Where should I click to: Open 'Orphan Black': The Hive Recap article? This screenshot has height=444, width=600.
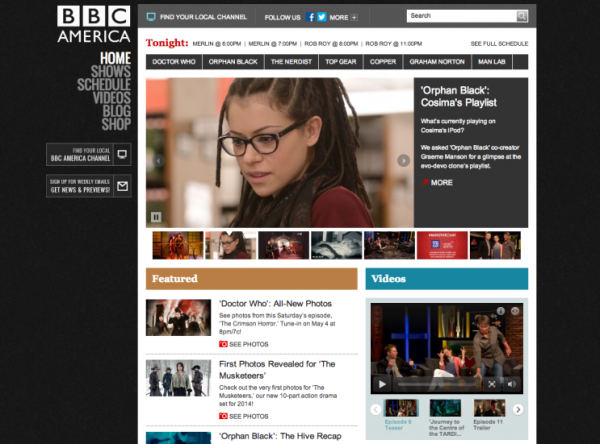280,436
